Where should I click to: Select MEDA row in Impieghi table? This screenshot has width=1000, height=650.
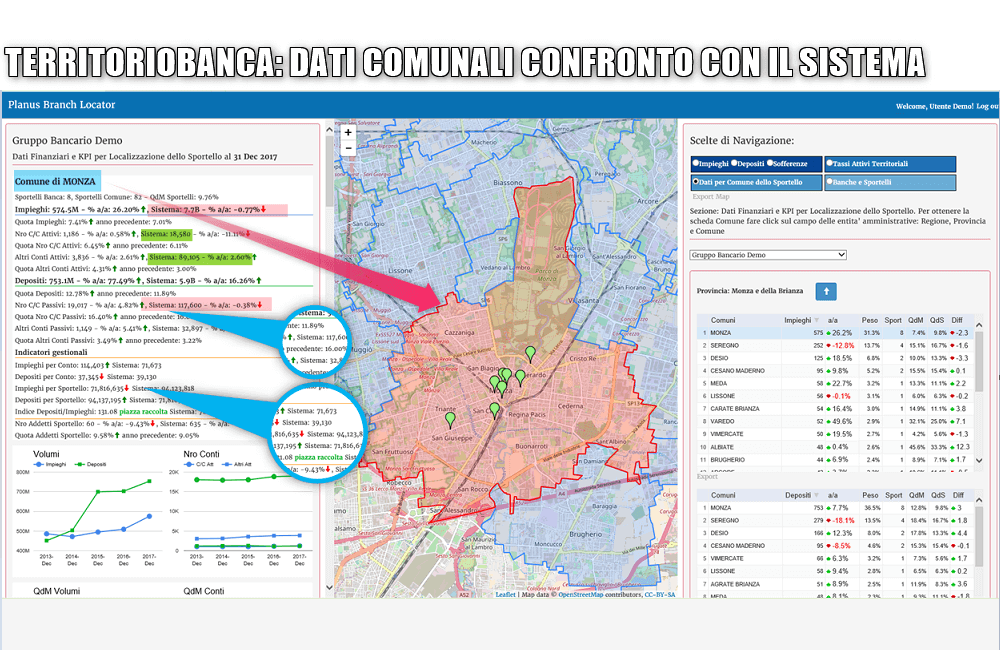834,383
